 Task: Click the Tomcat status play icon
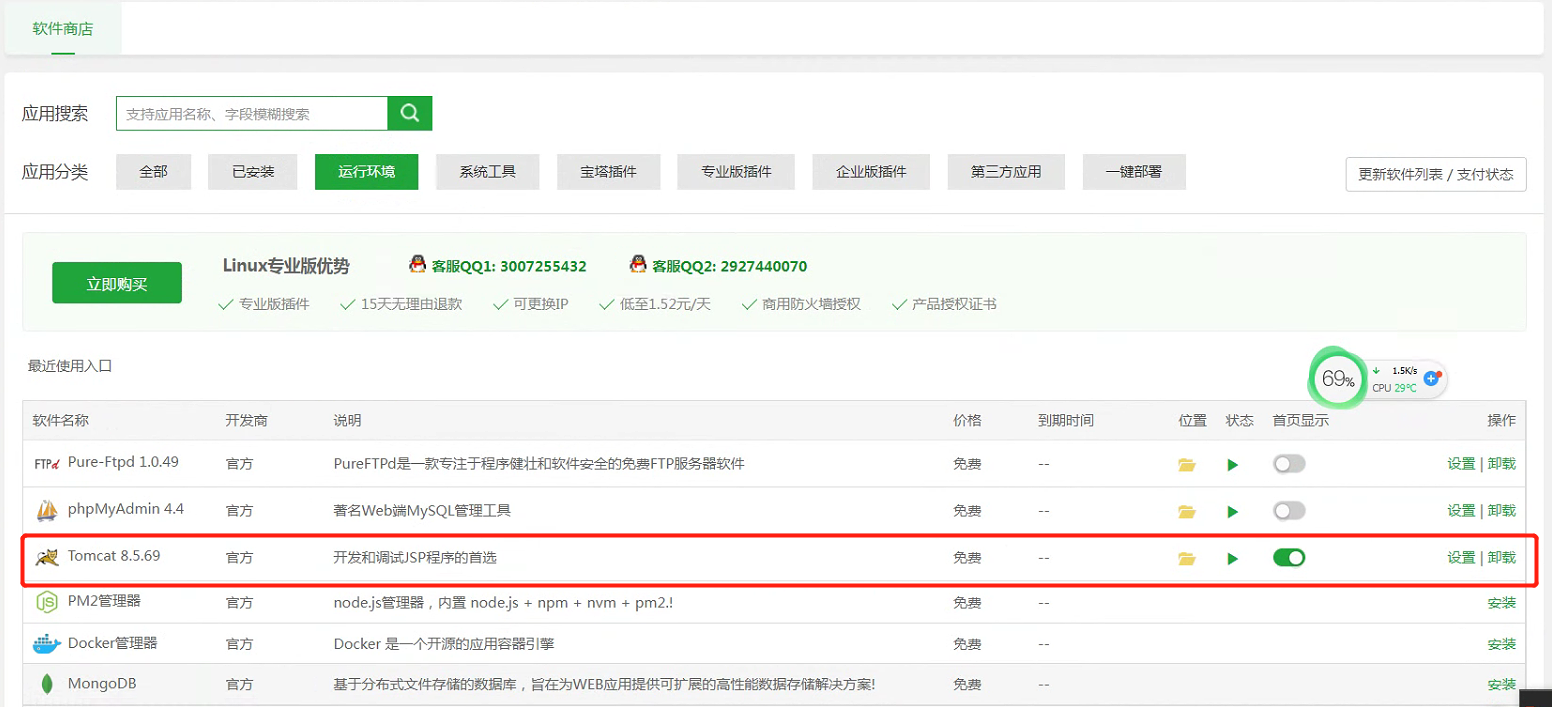[x=1233, y=558]
